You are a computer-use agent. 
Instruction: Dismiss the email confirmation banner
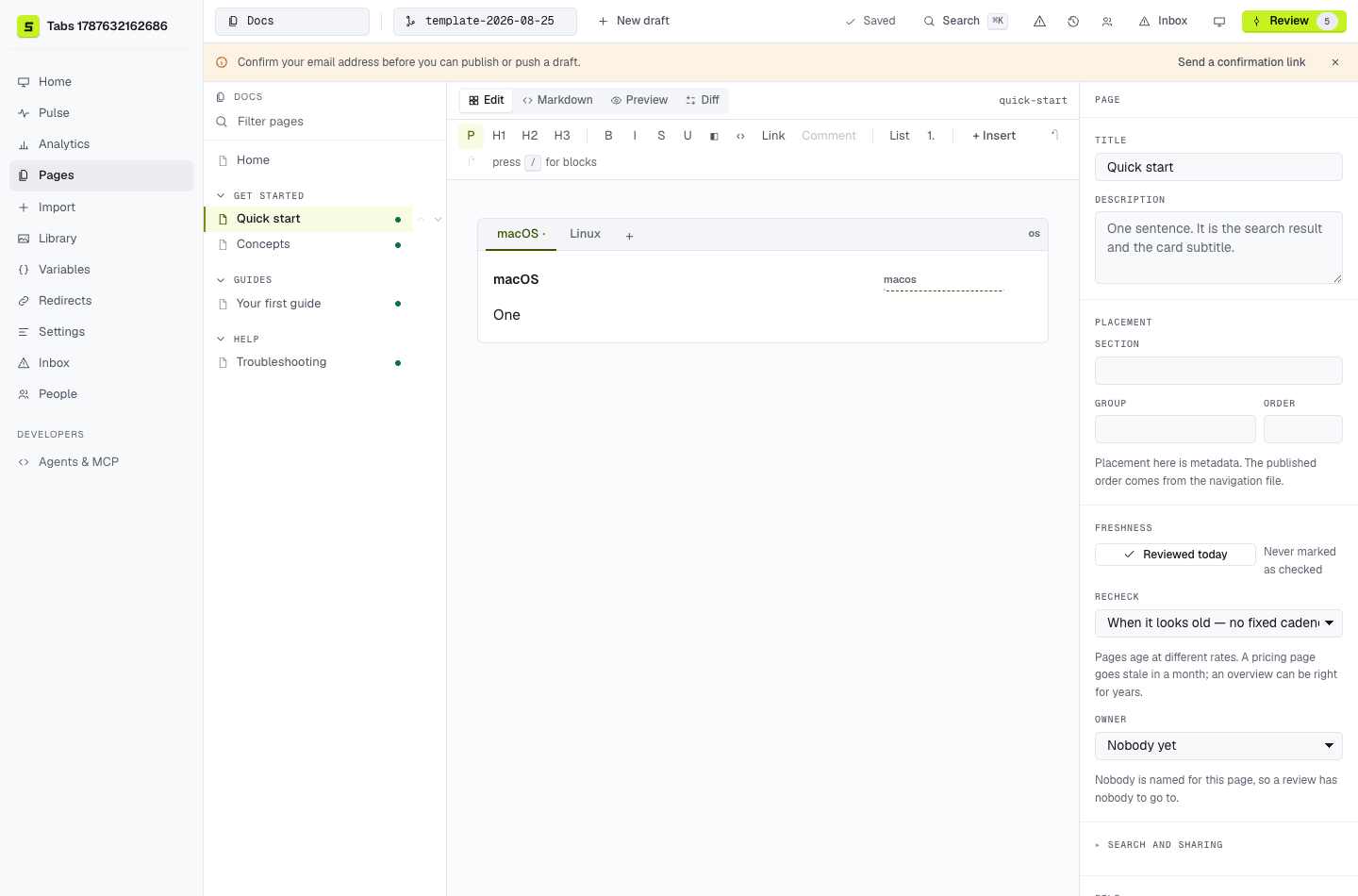pyautogui.click(x=1335, y=62)
